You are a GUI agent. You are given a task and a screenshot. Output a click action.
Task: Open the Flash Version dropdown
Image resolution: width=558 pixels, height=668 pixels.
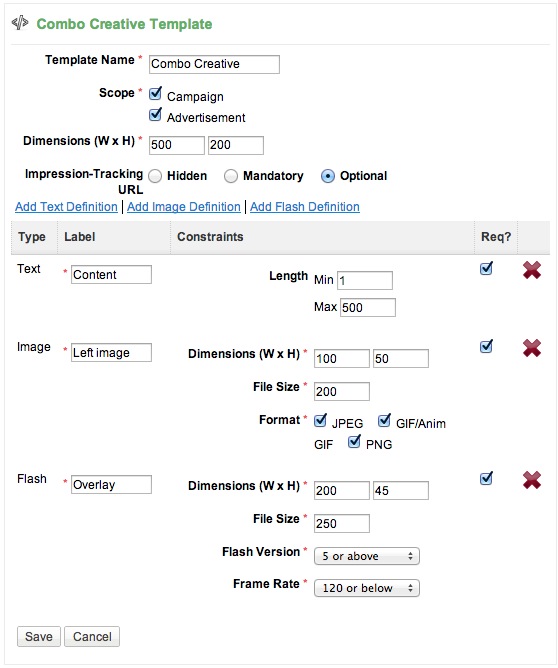click(x=367, y=556)
